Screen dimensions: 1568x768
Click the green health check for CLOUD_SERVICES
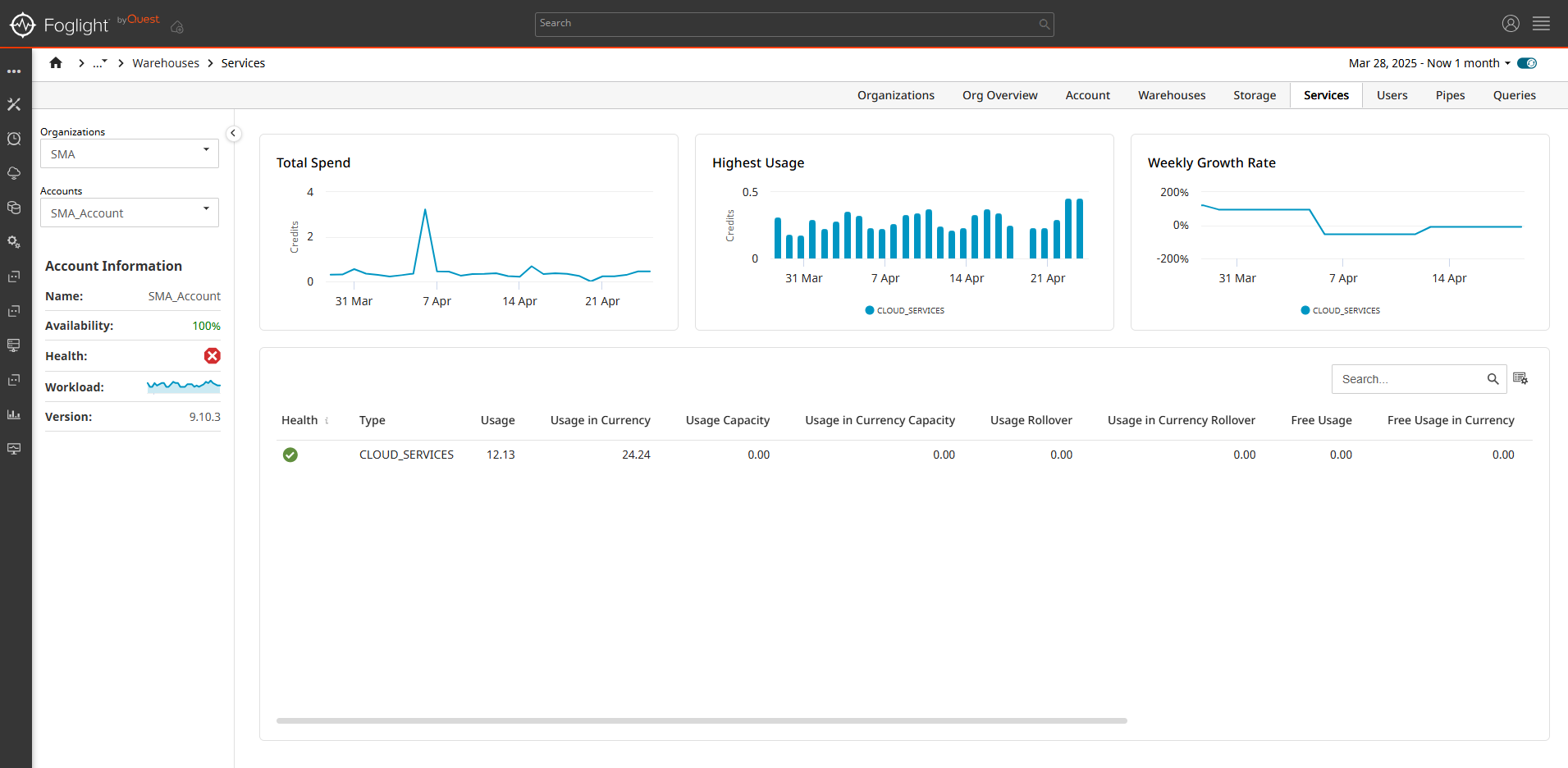pos(290,455)
